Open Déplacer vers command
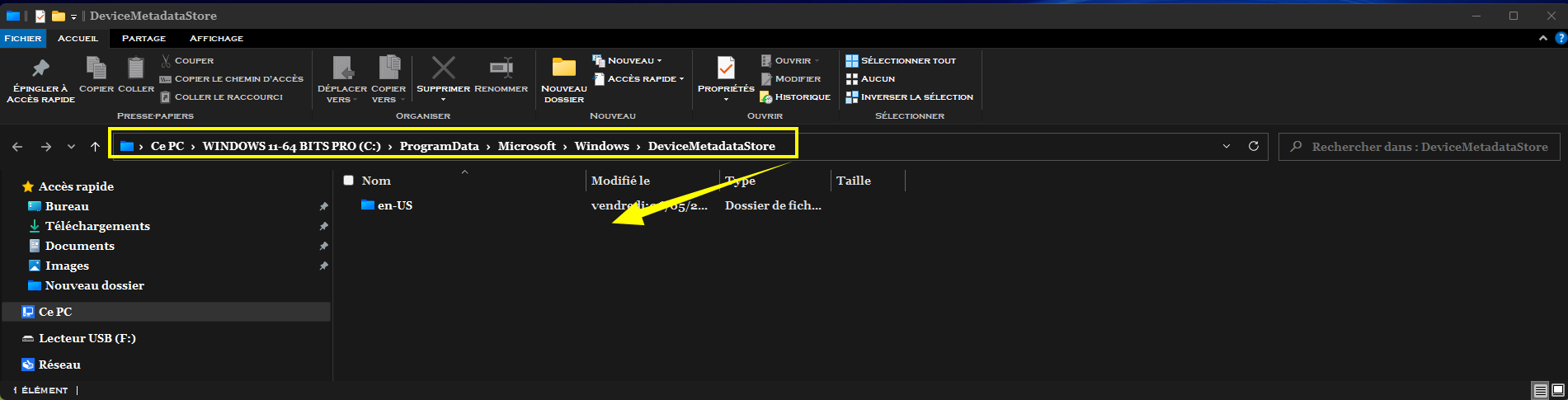This screenshot has width=1568, height=400. (x=342, y=79)
